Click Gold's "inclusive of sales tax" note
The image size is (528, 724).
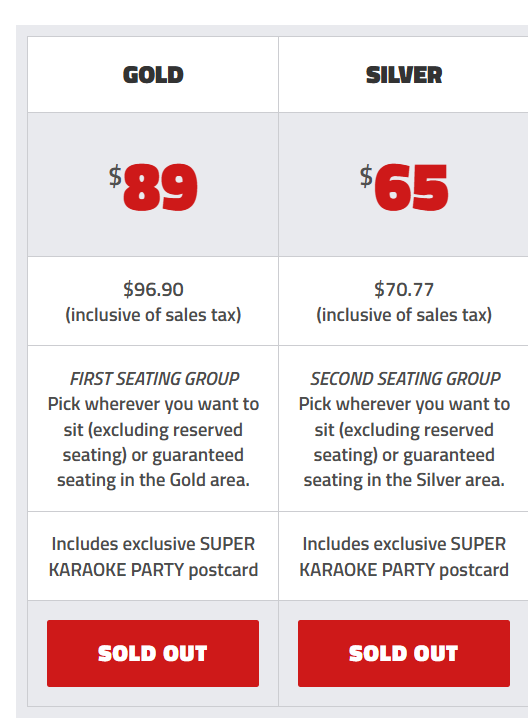[x=153, y=315]
